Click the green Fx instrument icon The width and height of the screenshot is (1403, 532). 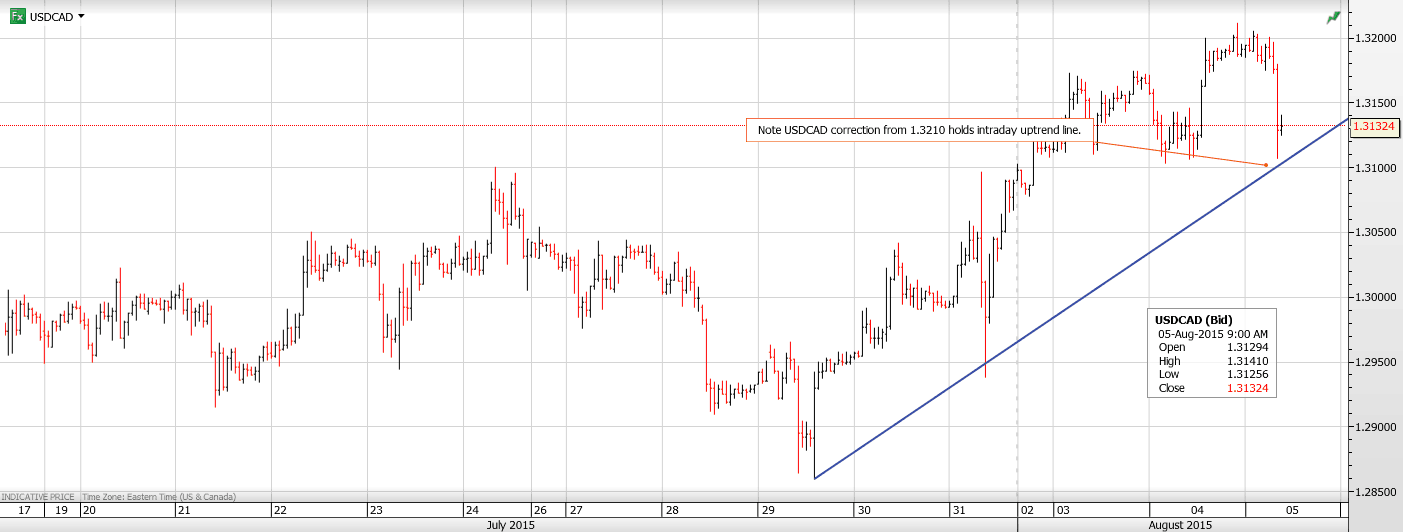point(18,16)
